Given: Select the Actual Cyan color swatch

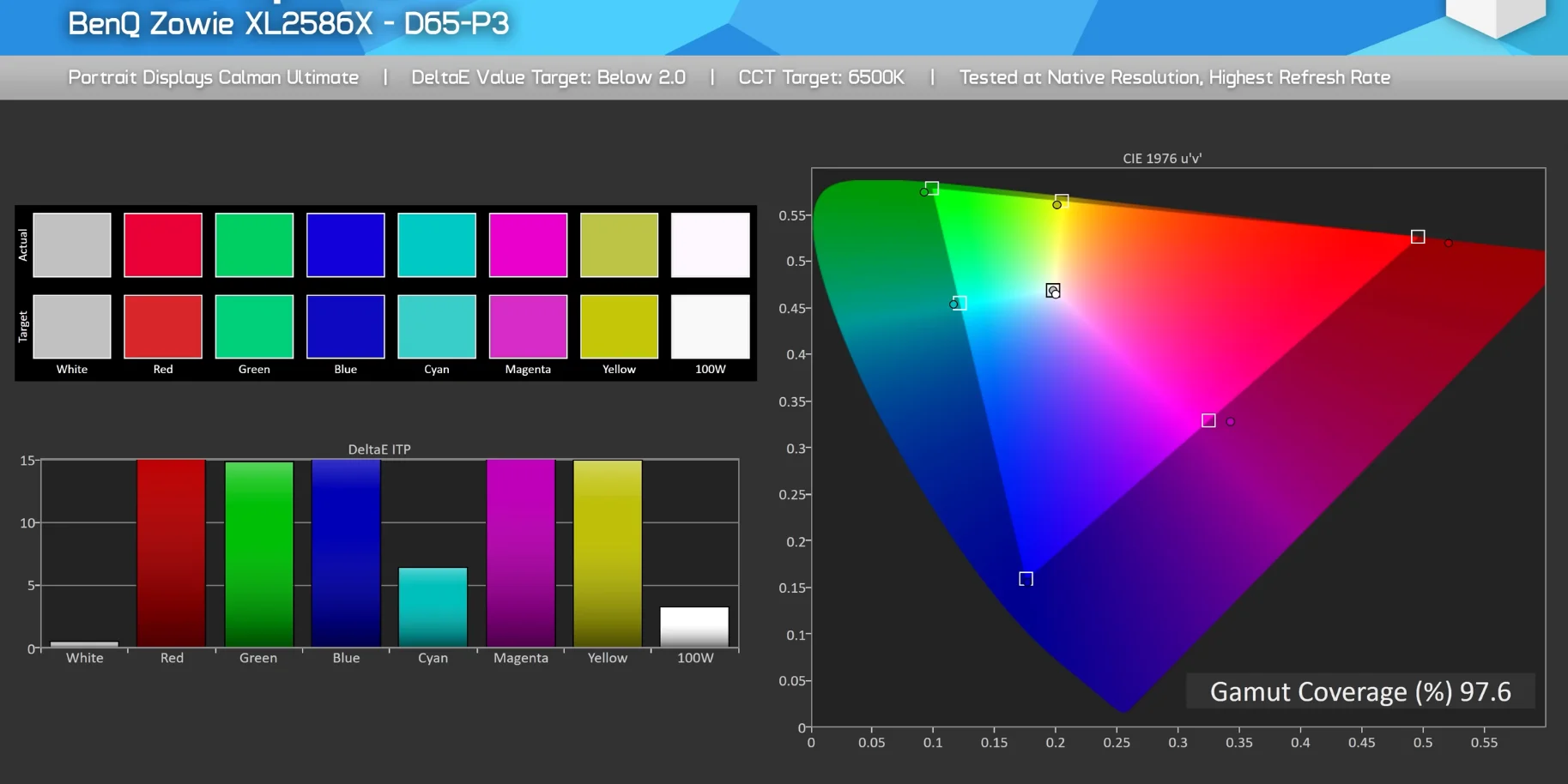Looking at the screenshot, I should point(437,245).
